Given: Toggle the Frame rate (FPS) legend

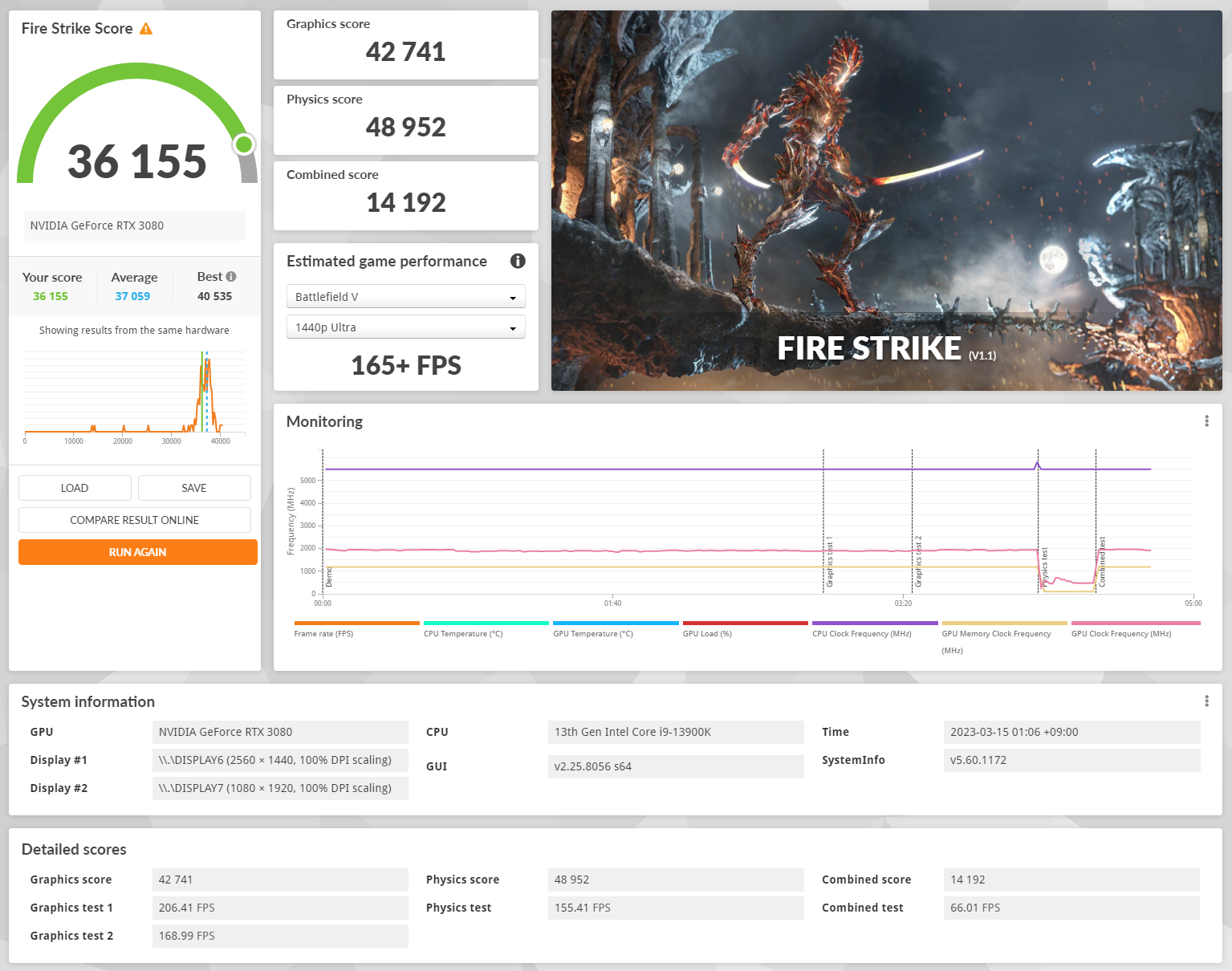Looking at the screenshot, I should click(356, 628).
